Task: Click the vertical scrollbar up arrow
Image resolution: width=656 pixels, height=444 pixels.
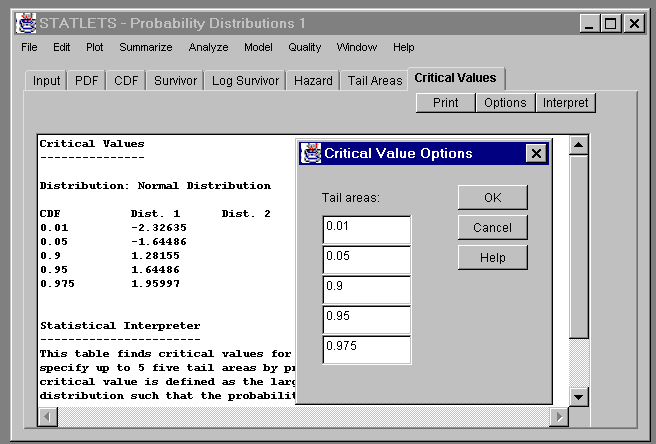Action: click(x=579, y=145)
